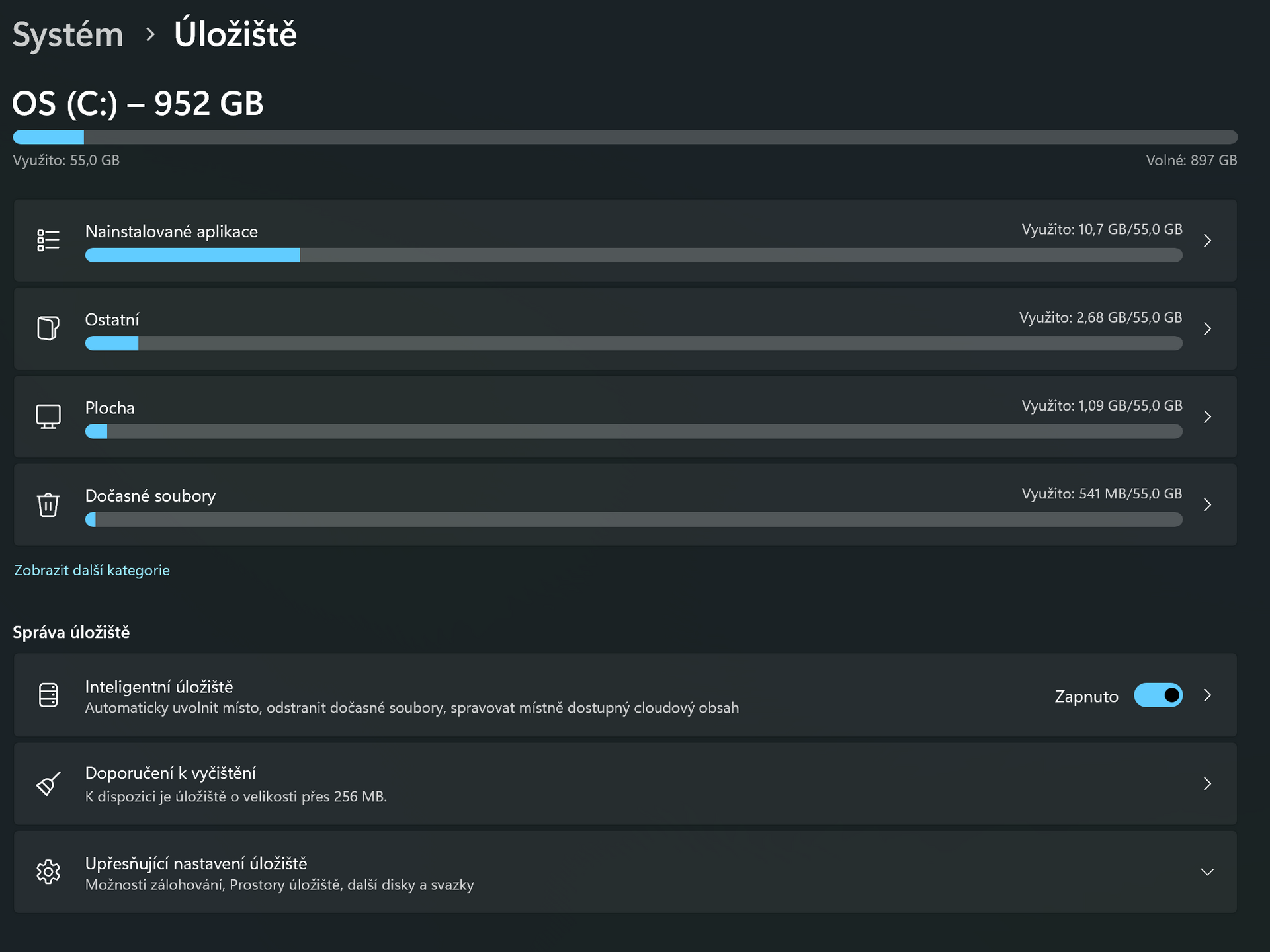
Task: Click the Doporučení k vyčištění broom icon
Action: pyautogui.click(x=48, y=783)
